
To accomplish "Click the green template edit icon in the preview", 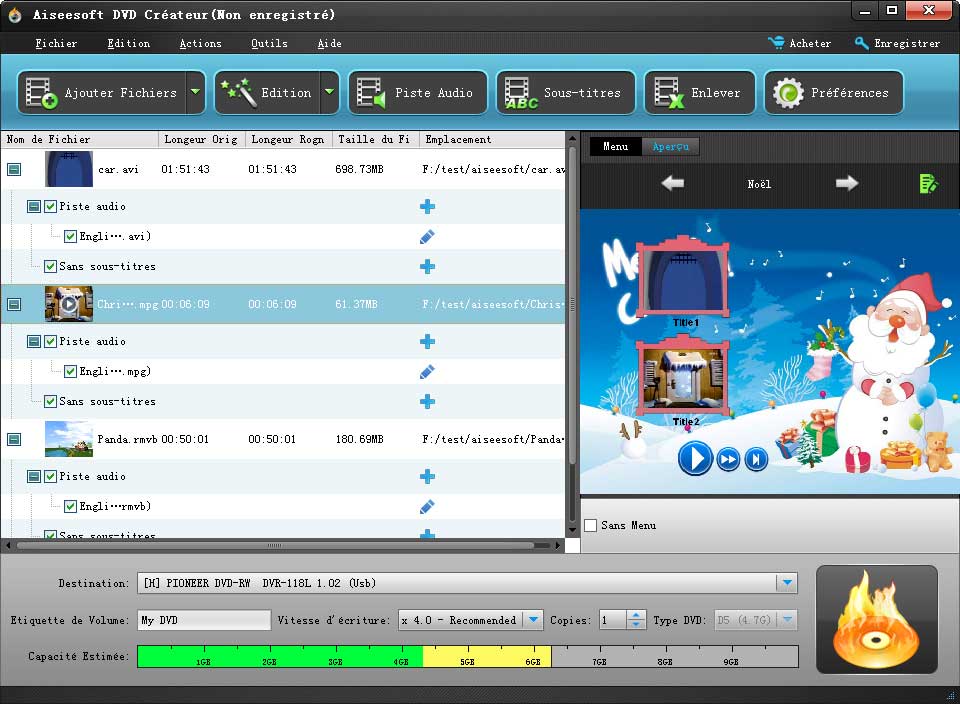I will point(928,184).
